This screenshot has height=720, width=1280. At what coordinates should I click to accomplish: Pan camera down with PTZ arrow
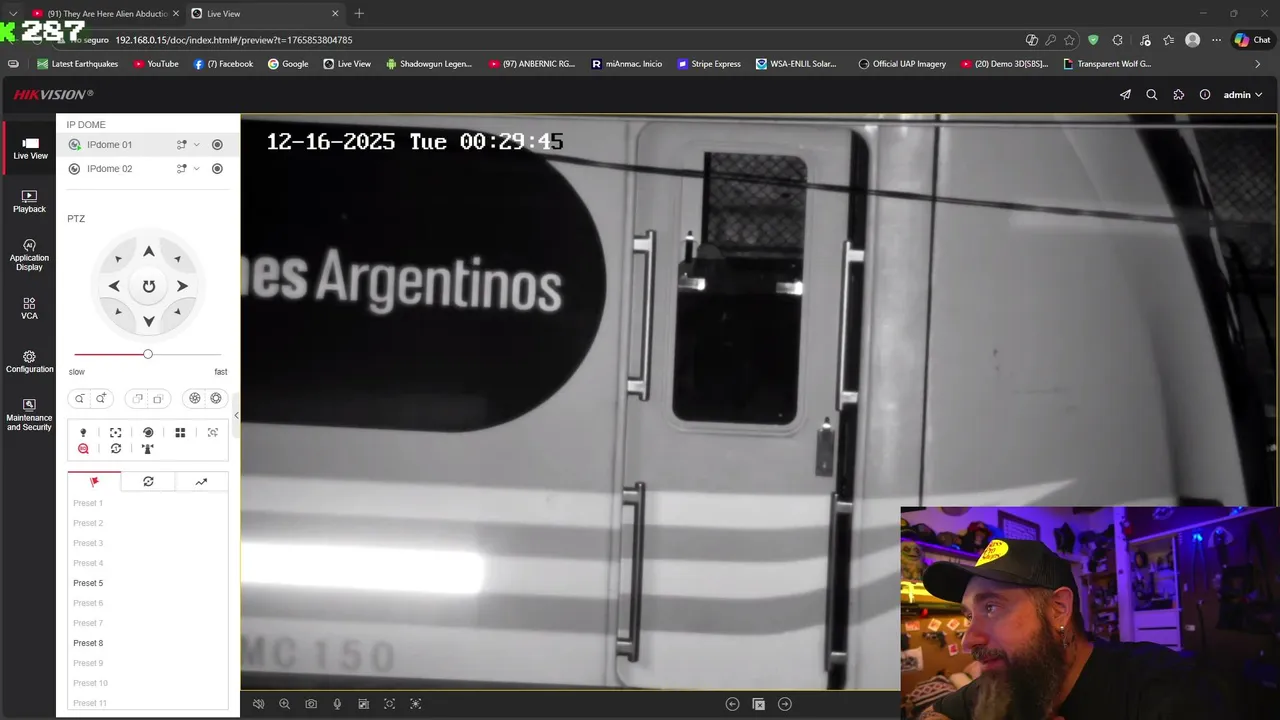tap(148, 321)
